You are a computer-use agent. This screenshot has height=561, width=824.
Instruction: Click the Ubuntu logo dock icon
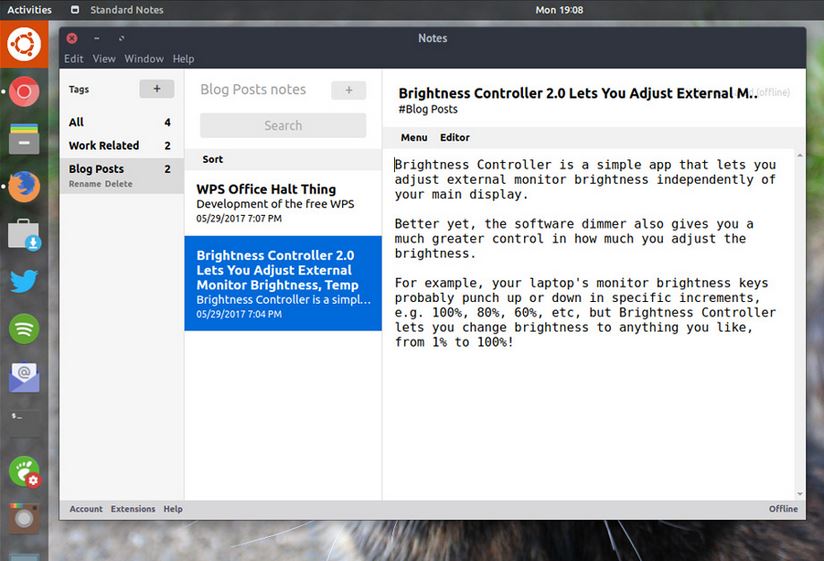click(x=24, y=45)
